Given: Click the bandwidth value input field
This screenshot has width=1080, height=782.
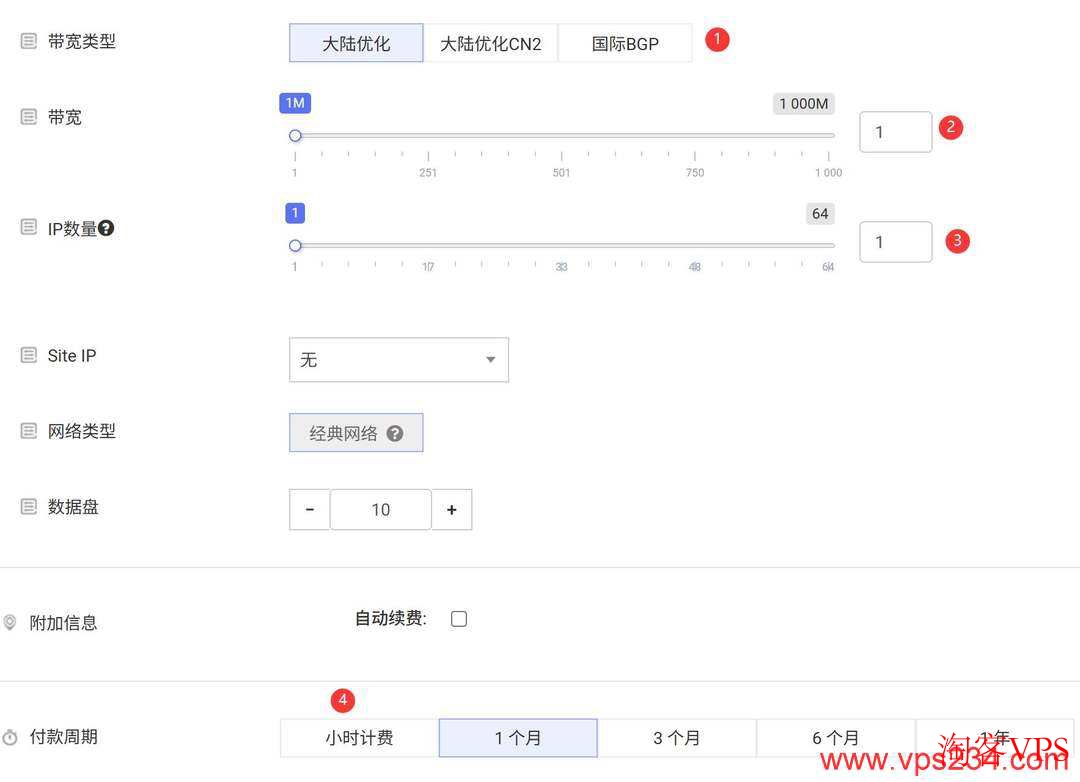Looking at the screenshot, I should coord(895,131).
